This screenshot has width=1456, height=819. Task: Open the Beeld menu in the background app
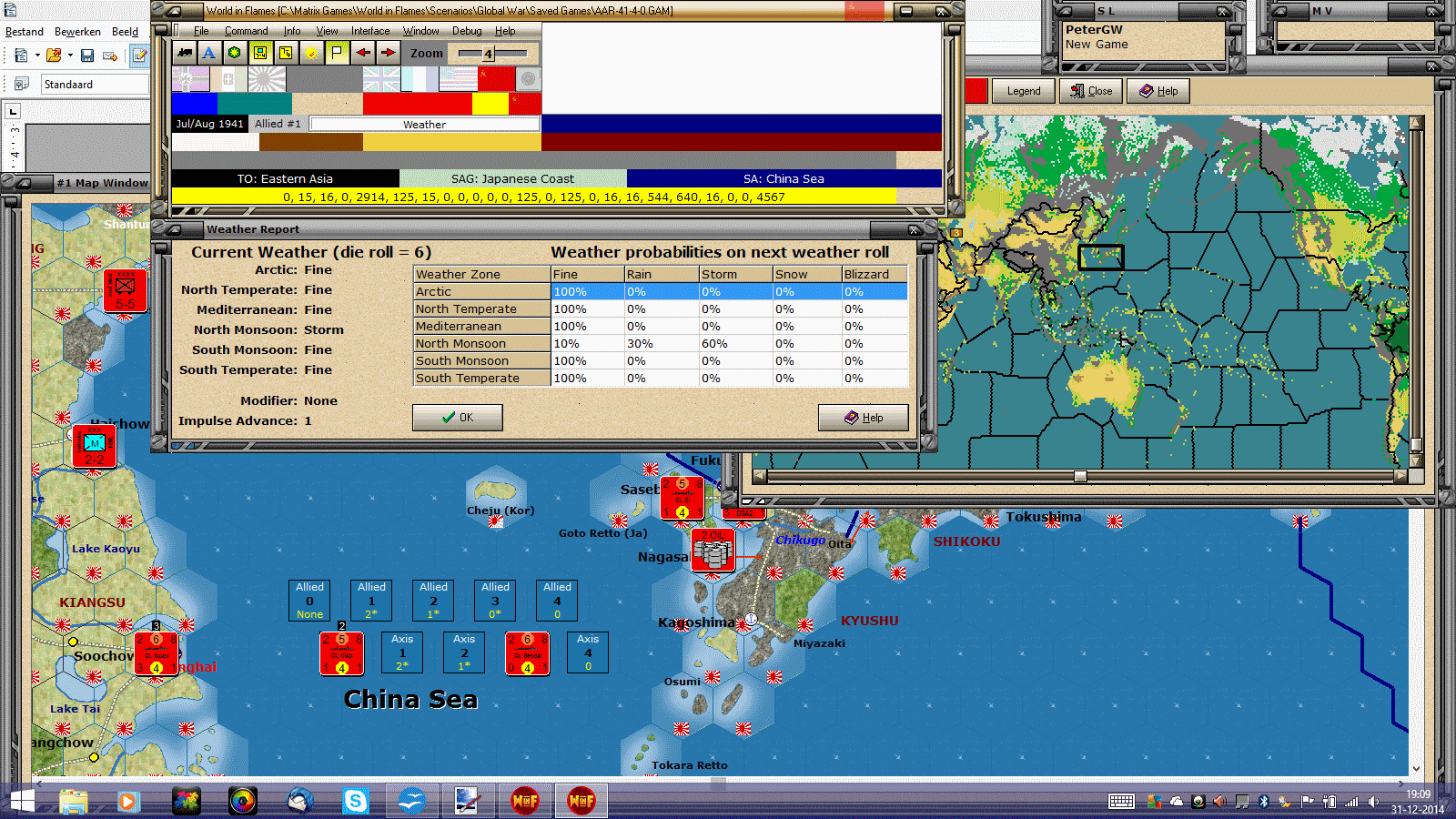[125, 31]
